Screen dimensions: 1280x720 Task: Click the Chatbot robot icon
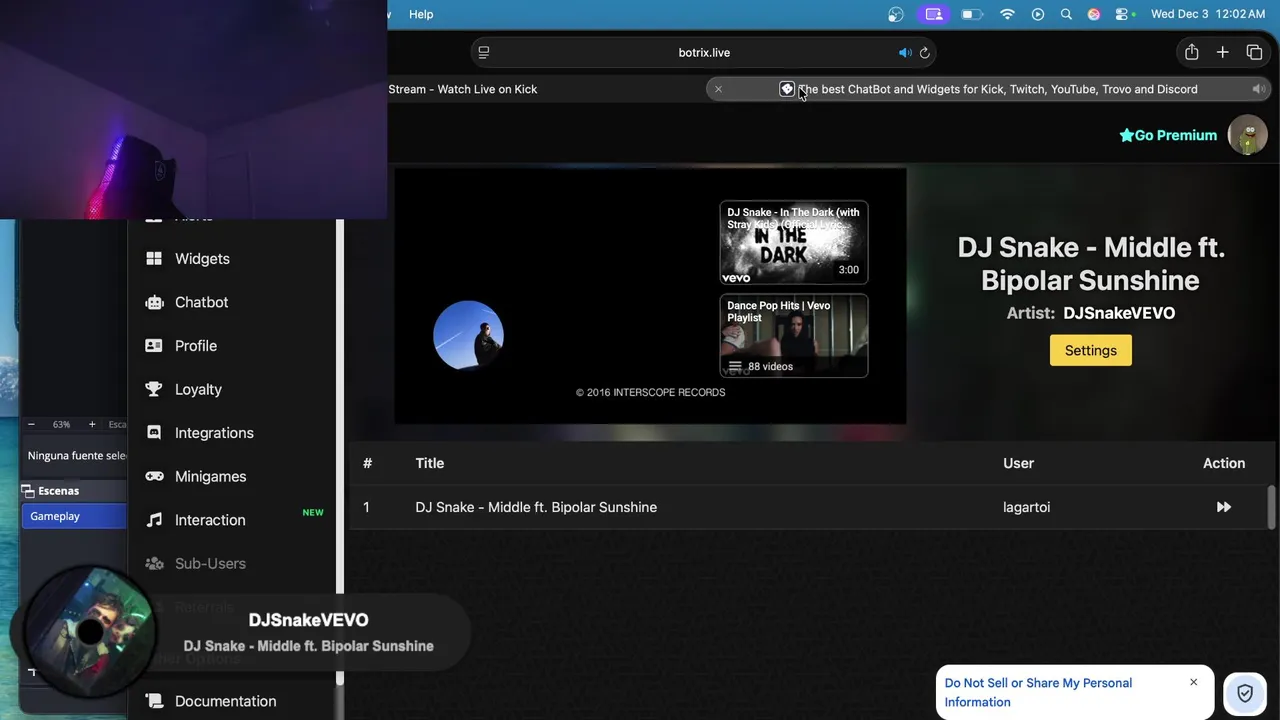click(x=154, y=302)
